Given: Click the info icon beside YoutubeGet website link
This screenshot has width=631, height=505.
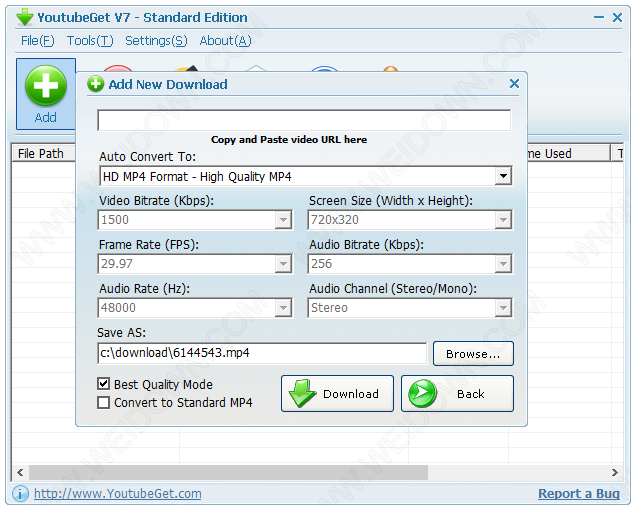Looking at the screenshot, I should 20,493.
